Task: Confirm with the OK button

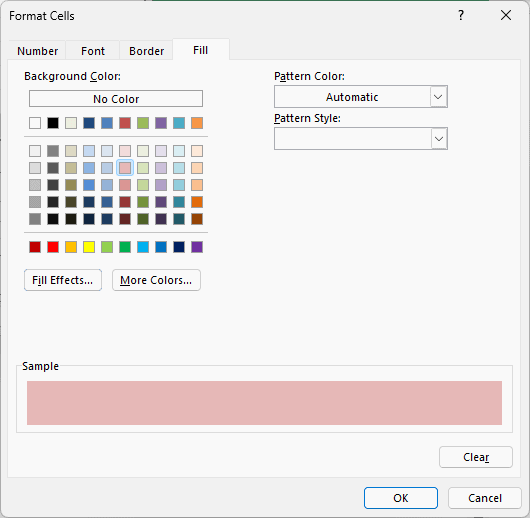Action: click(x=401, y=498)
